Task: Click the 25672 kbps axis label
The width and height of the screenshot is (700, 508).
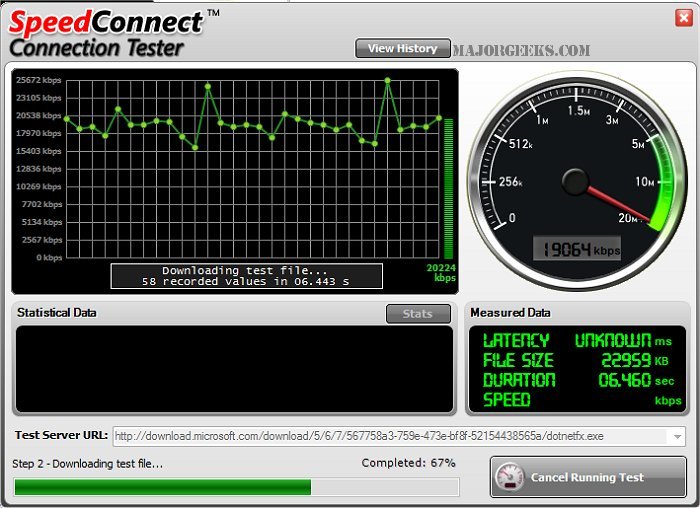Action: coord(38,80)
